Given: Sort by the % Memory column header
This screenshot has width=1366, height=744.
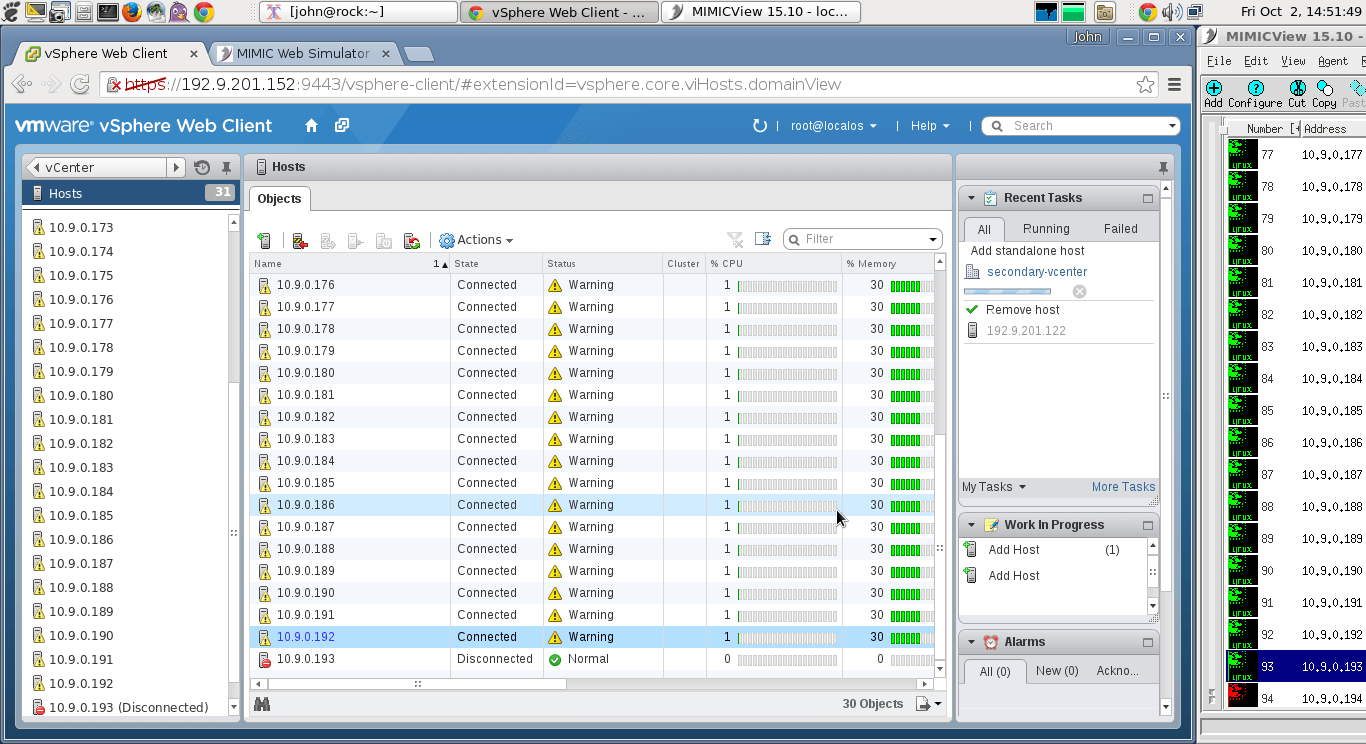Looking at the screenshot, I should coord(887,264).
